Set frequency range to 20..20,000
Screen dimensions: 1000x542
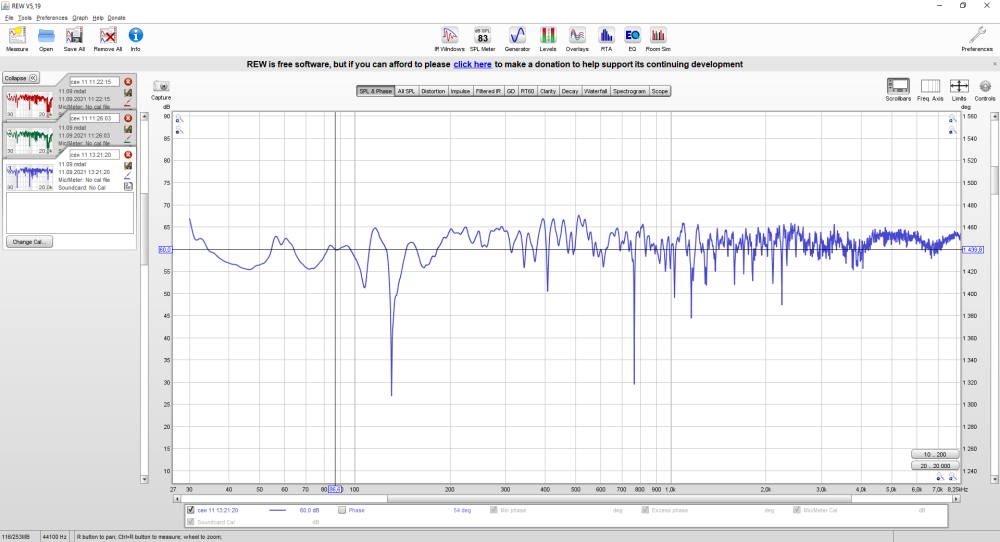coord(935,465)
